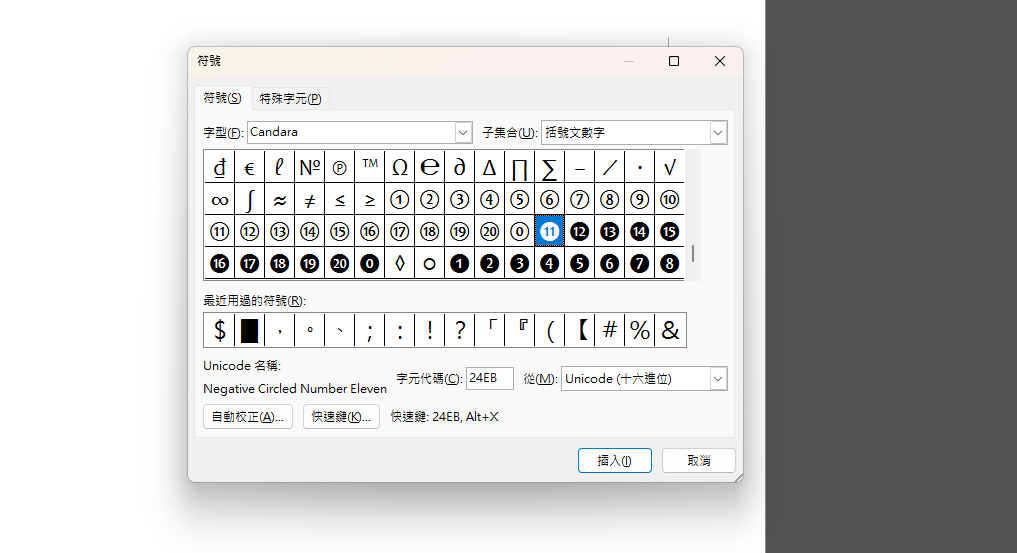Pick the dollar sign from recent symbols
Viewport: 1017px width, 553px height.
[x=219, y=330]
